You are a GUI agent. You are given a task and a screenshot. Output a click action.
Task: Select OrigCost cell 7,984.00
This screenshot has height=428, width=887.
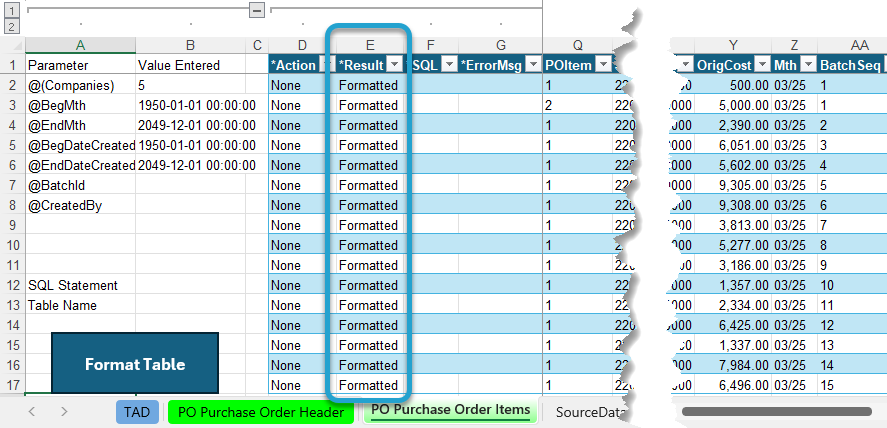(x=733, y=365)
